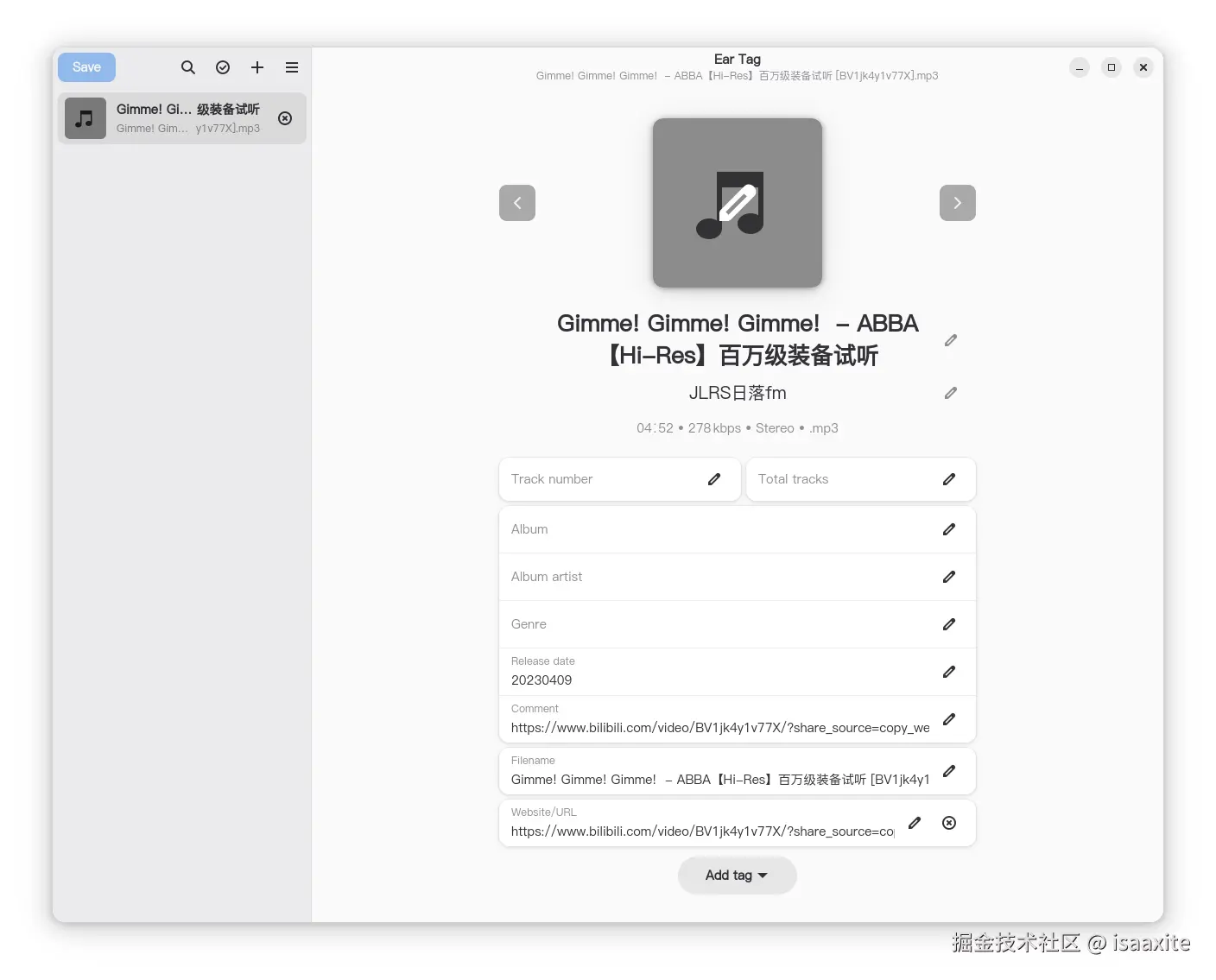1216x980 pixels.
Task: Go to next file with right chevron
Action: coord(958,203)
